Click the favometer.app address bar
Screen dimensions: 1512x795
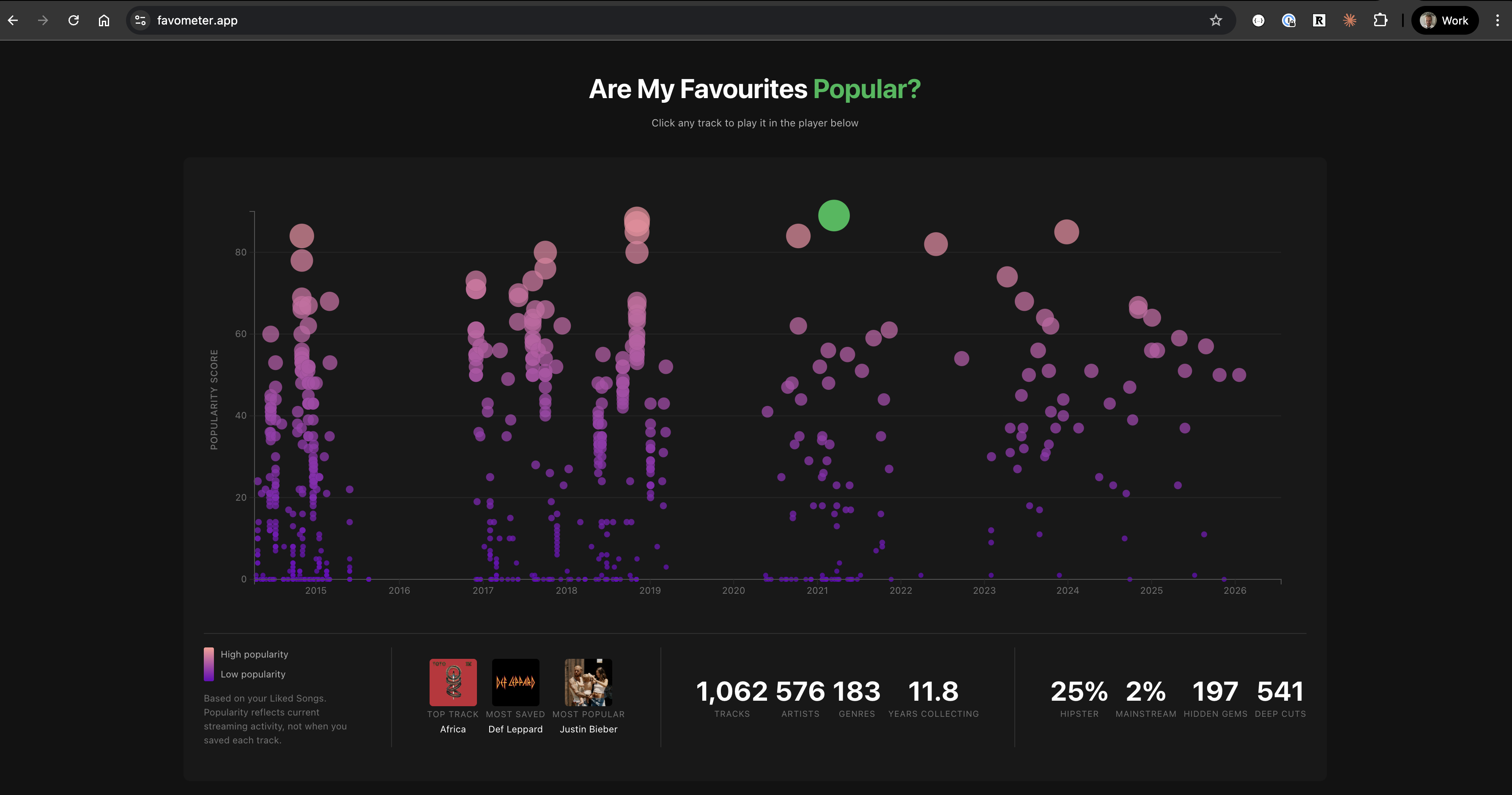[198, 20]
